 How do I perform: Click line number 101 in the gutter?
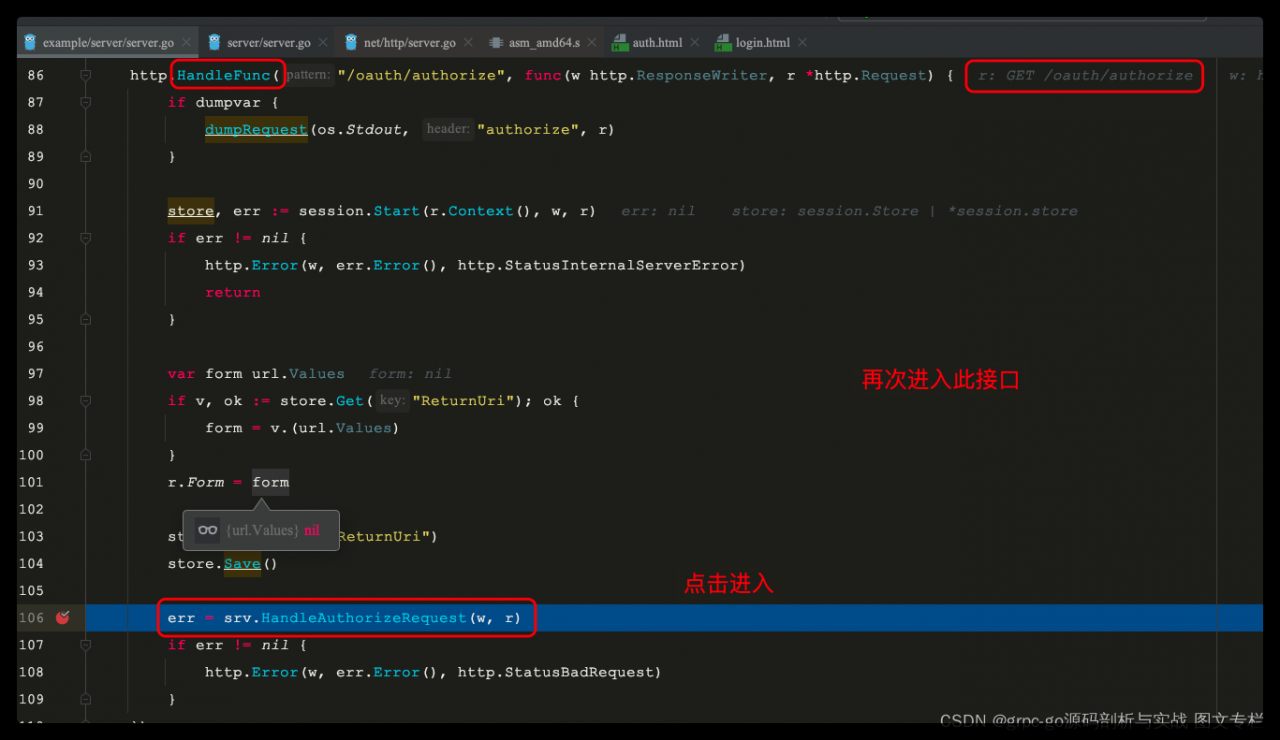click(33, 482)
